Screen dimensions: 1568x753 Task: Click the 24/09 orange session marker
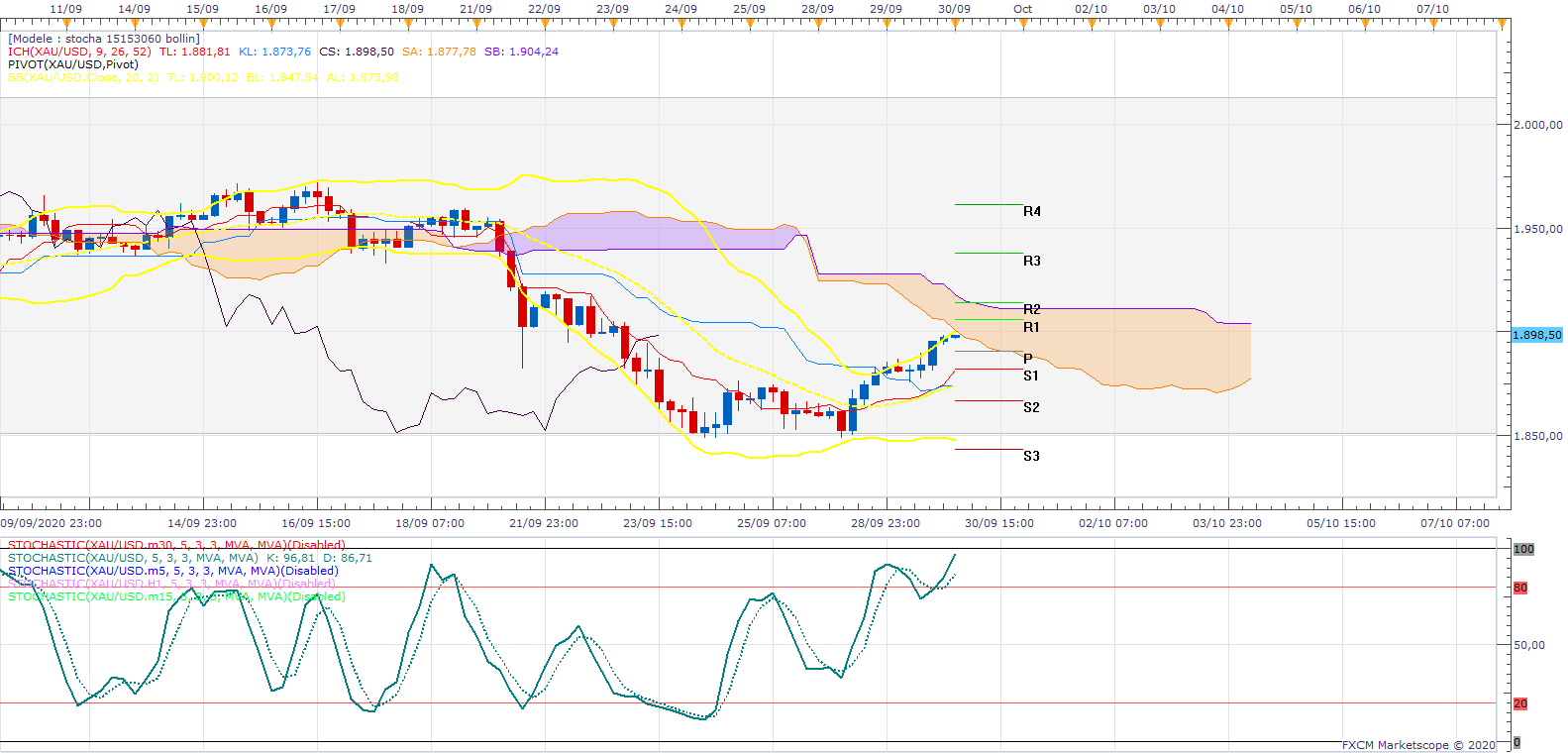[680, 24]
